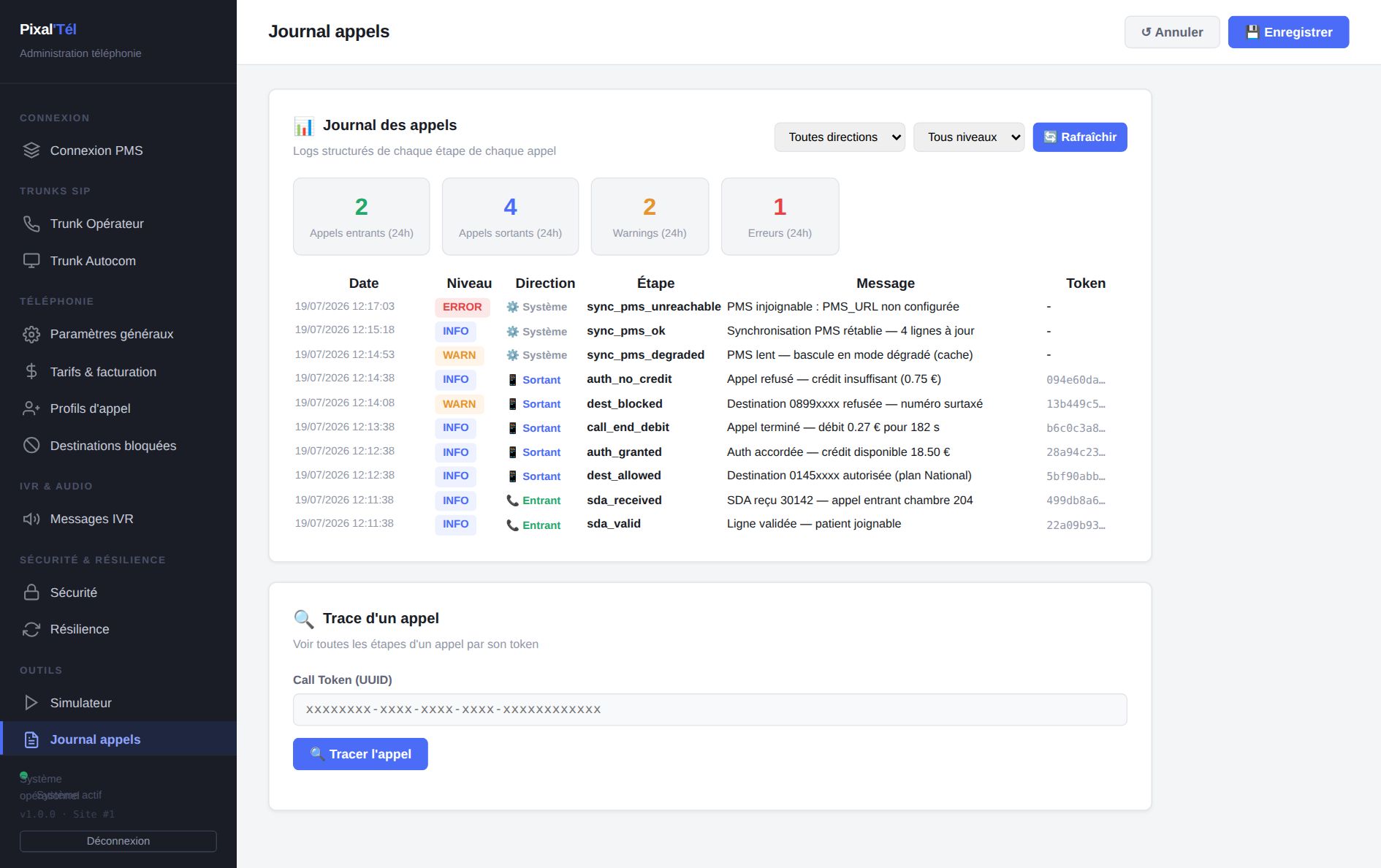Screen dimensions: 1381x868
Task: Open Connexion PMS layers icon
Action: 31,151
